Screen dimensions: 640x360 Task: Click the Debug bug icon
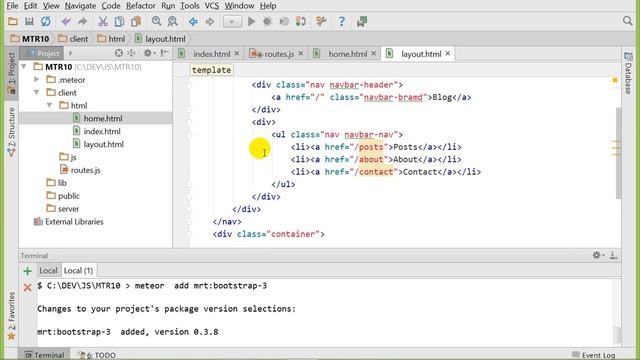[267, 21]
